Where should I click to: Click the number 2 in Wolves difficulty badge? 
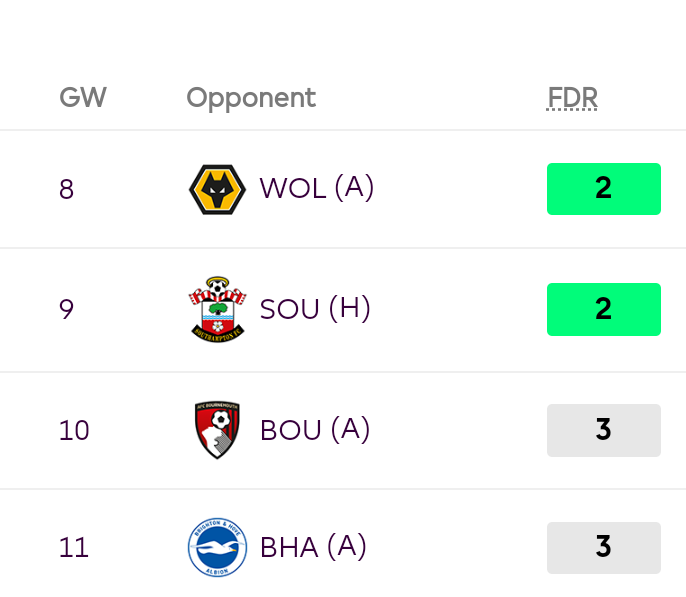(x=603, y=188)
